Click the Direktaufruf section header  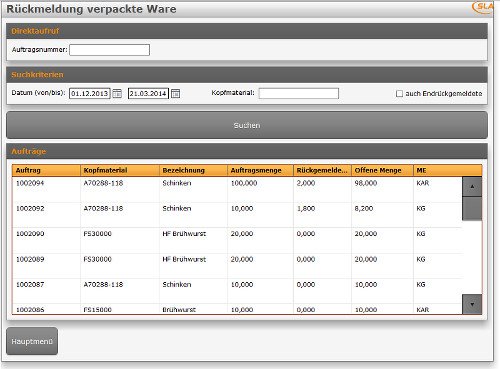[x=247, y=31]
